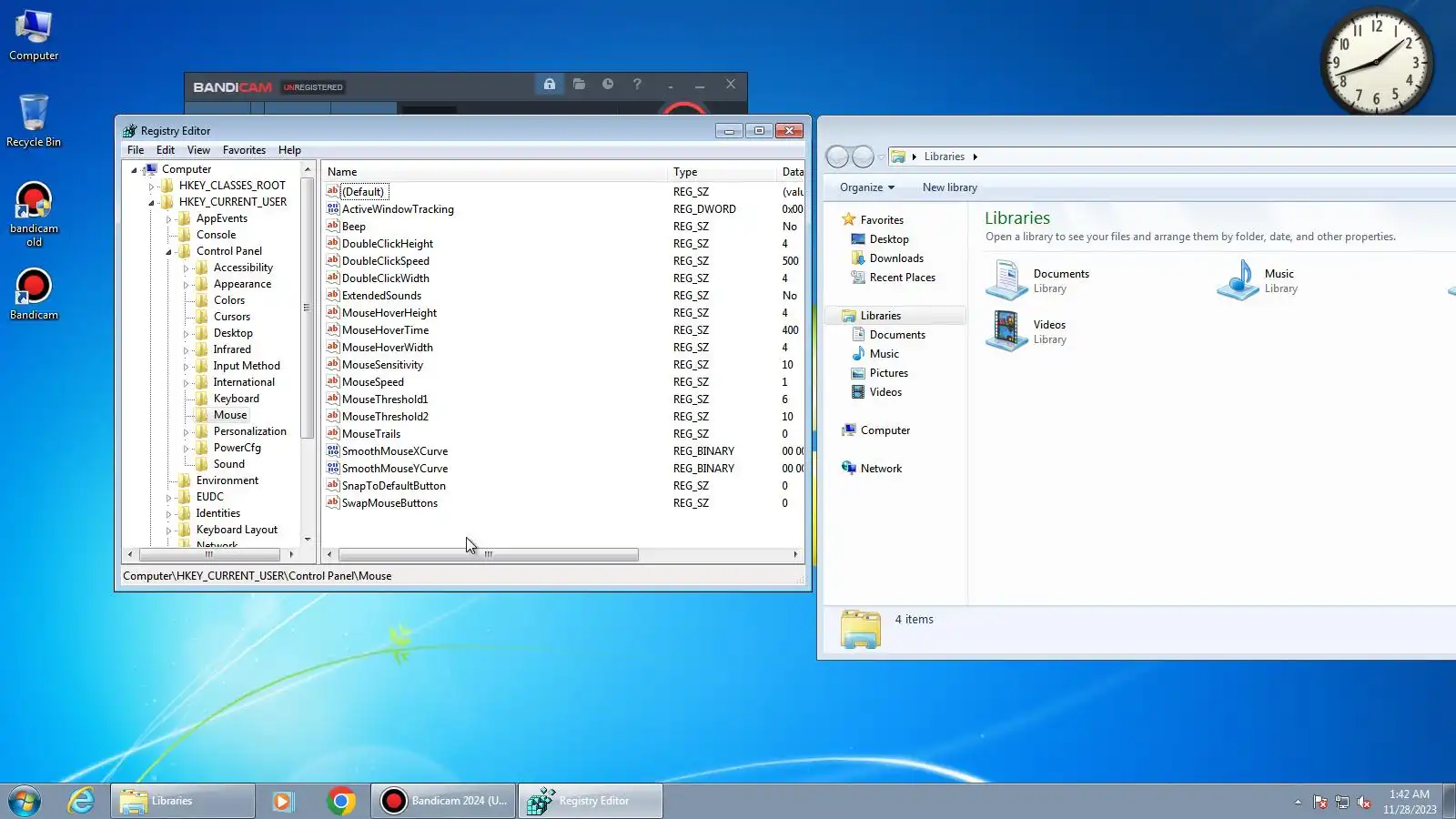1456x819 pixels.
Task: Click the Explorer back navigation button
Action: click(x=838, y=157)
